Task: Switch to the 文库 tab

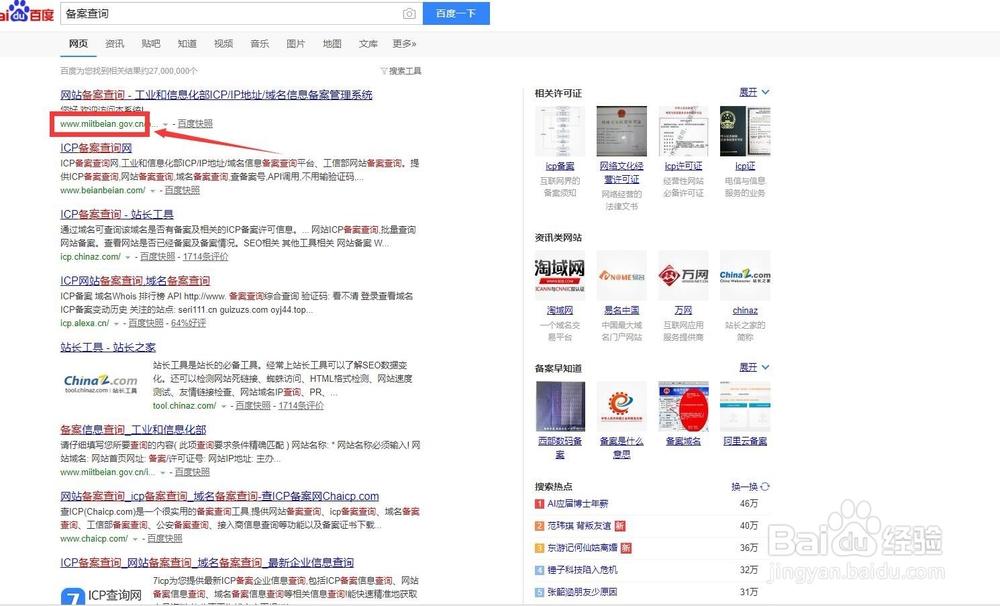Action: (368, 43)
